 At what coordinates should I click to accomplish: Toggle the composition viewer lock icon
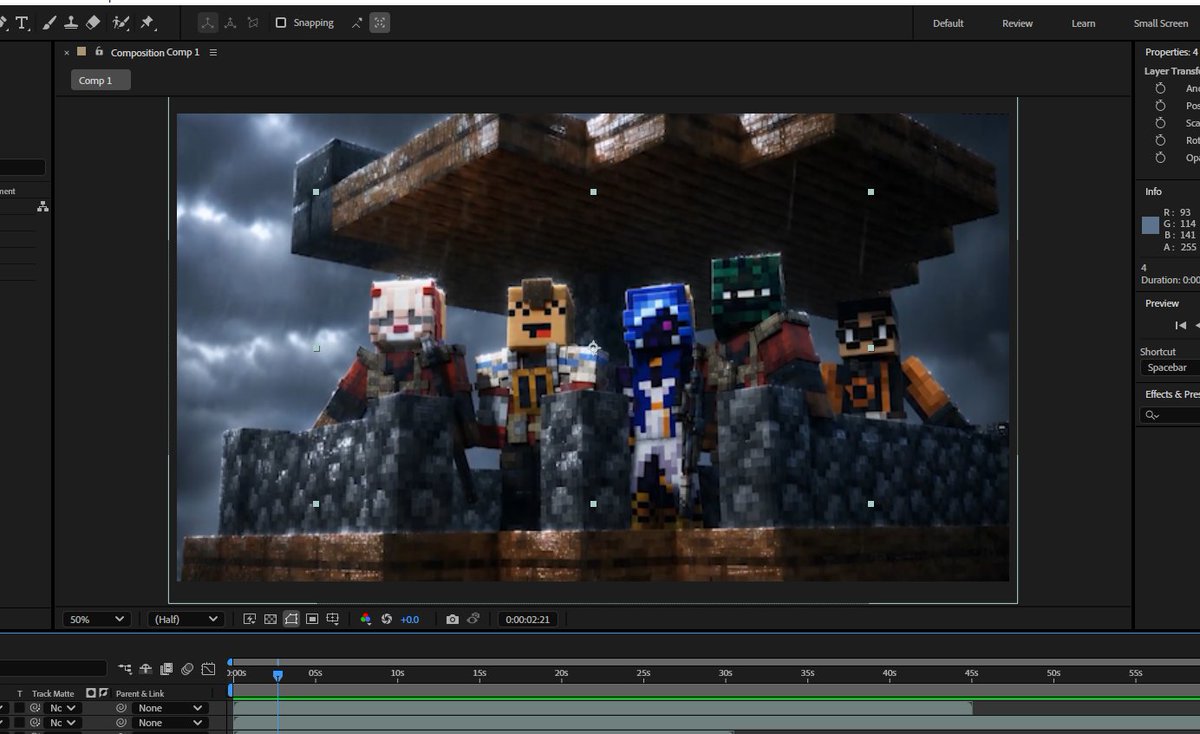(99, 52)
